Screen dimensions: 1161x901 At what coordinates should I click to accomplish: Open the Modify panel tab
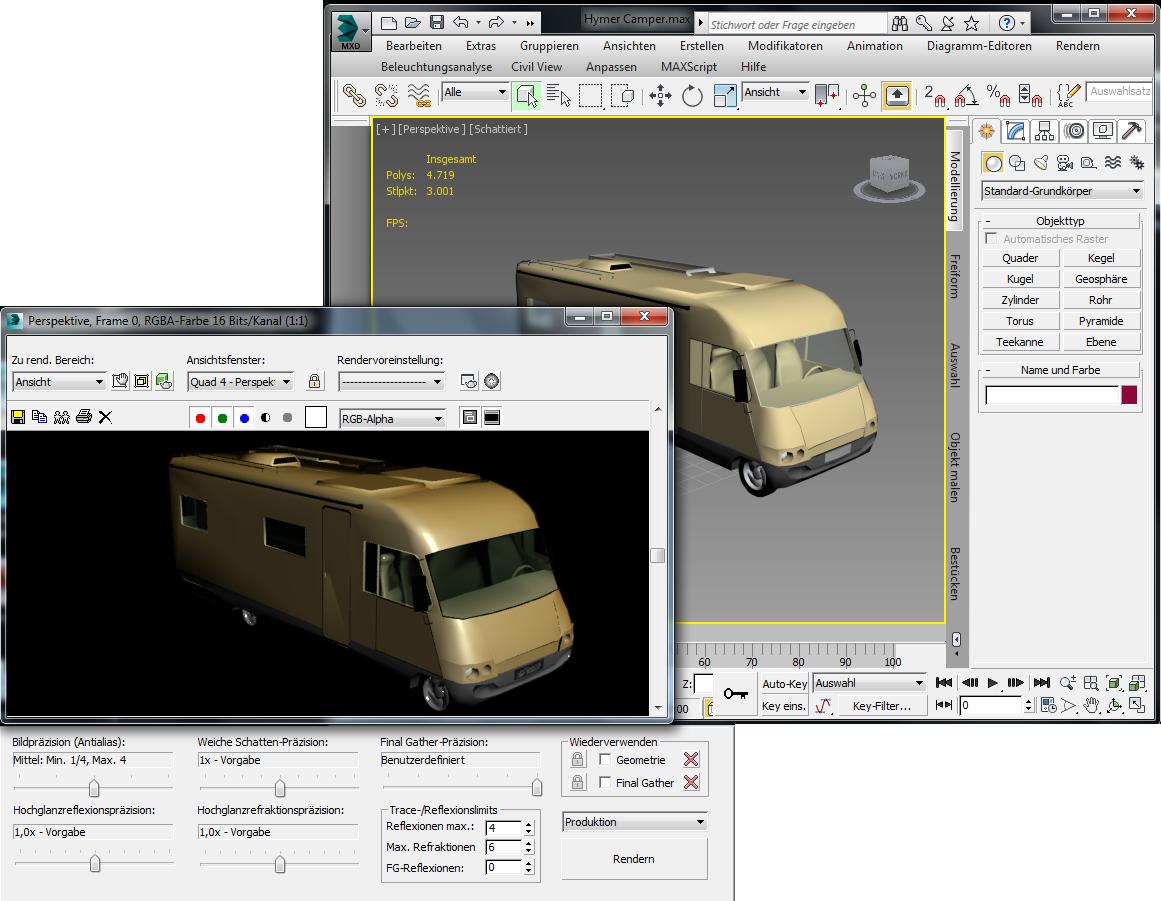tap(1015, 131)
